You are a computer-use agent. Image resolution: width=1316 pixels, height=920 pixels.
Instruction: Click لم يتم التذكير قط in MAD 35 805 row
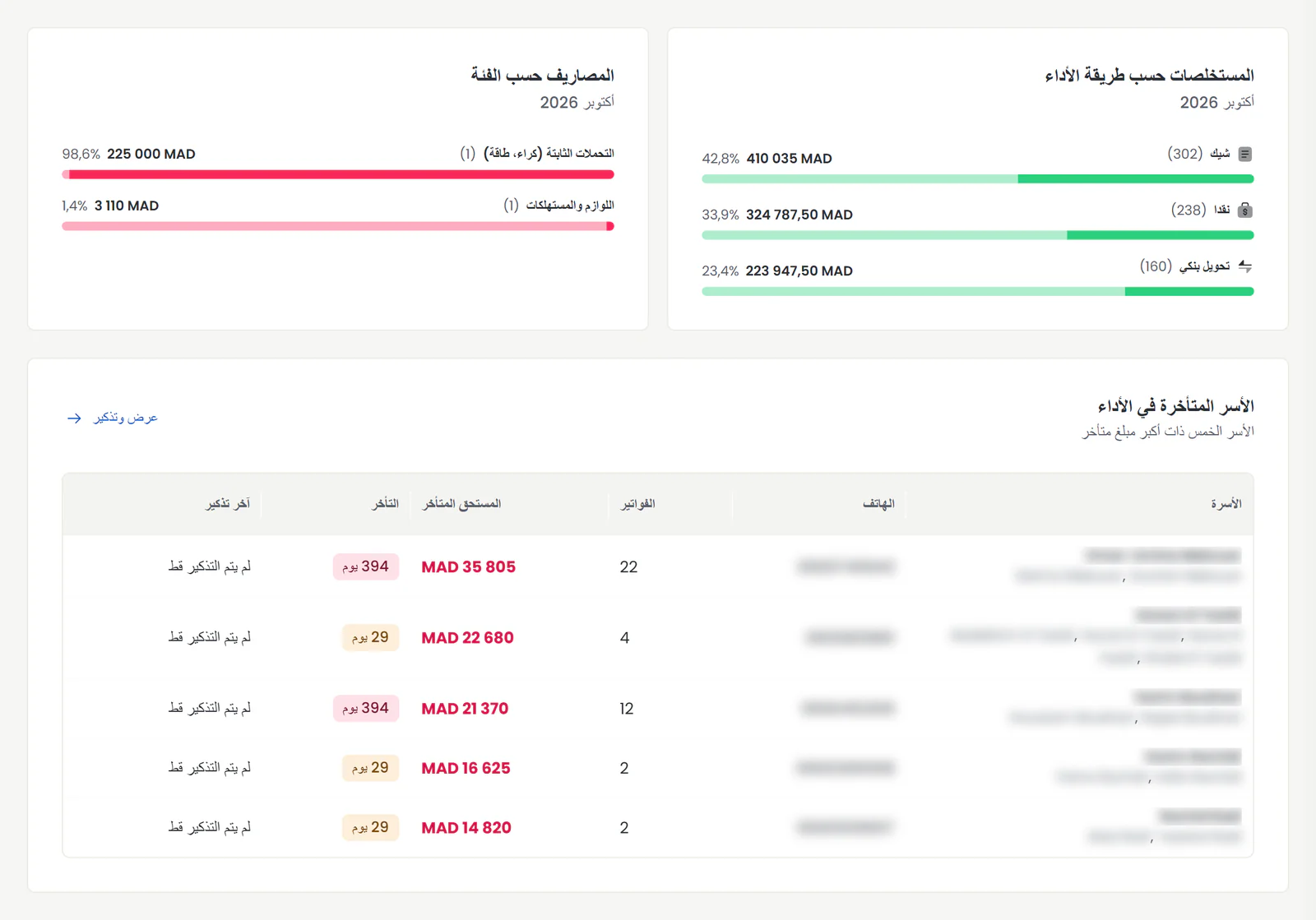point(210,566)
